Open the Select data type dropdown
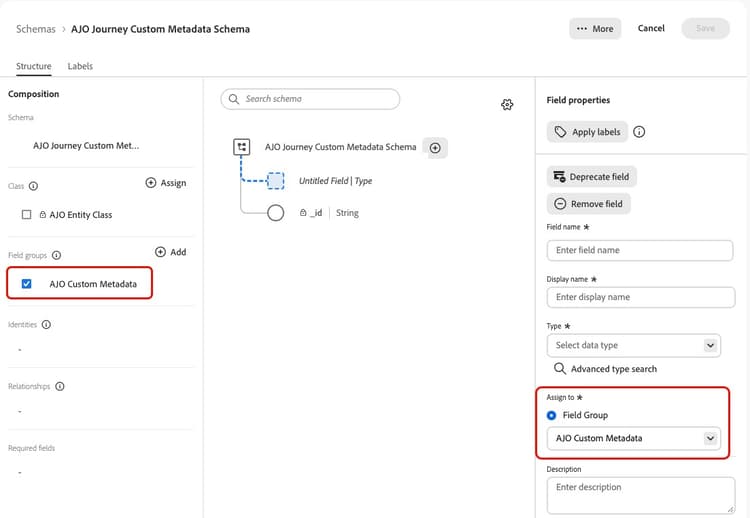This screenshot has width=750, height=518. point(633,345)
